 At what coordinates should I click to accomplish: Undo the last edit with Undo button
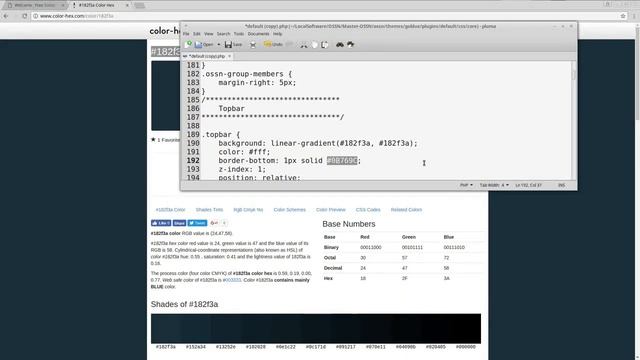click(x=273, y=44)
